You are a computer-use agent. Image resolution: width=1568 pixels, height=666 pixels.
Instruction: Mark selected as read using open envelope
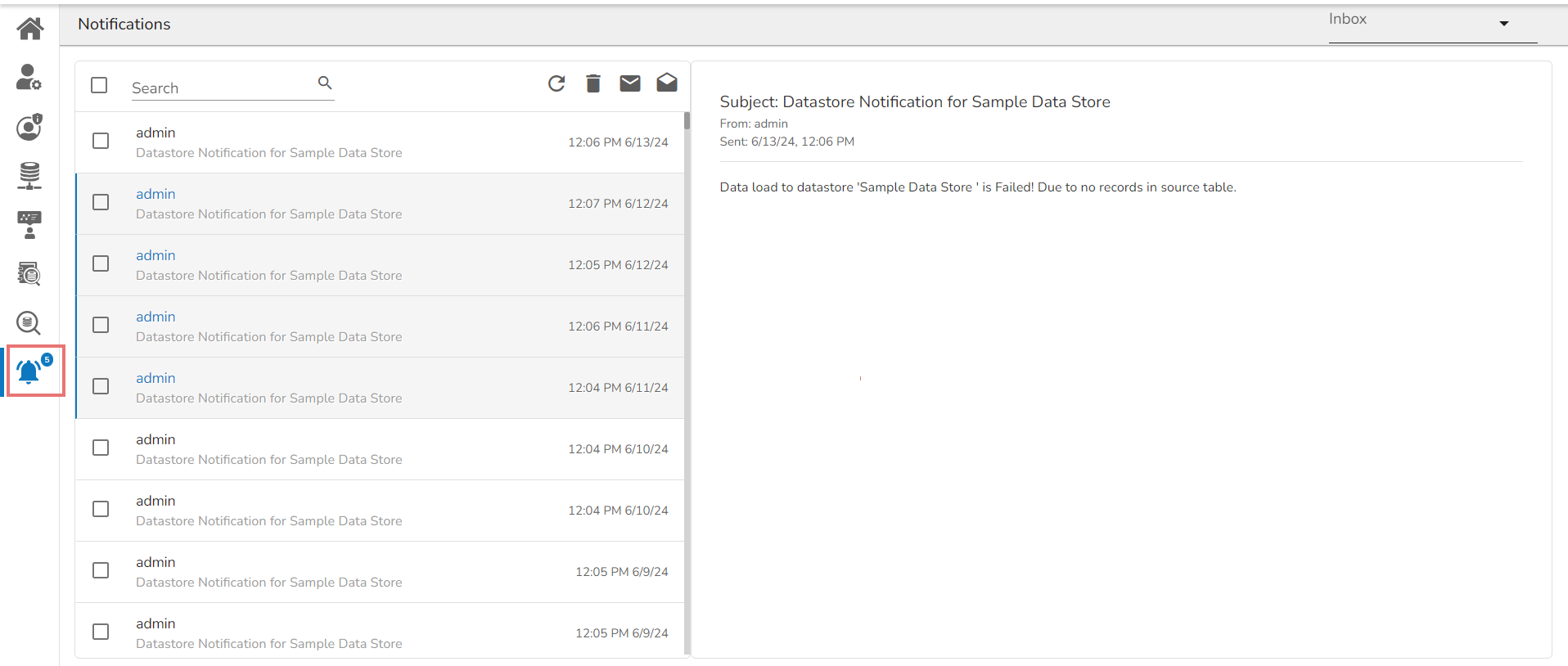click(x=667, y=83)
